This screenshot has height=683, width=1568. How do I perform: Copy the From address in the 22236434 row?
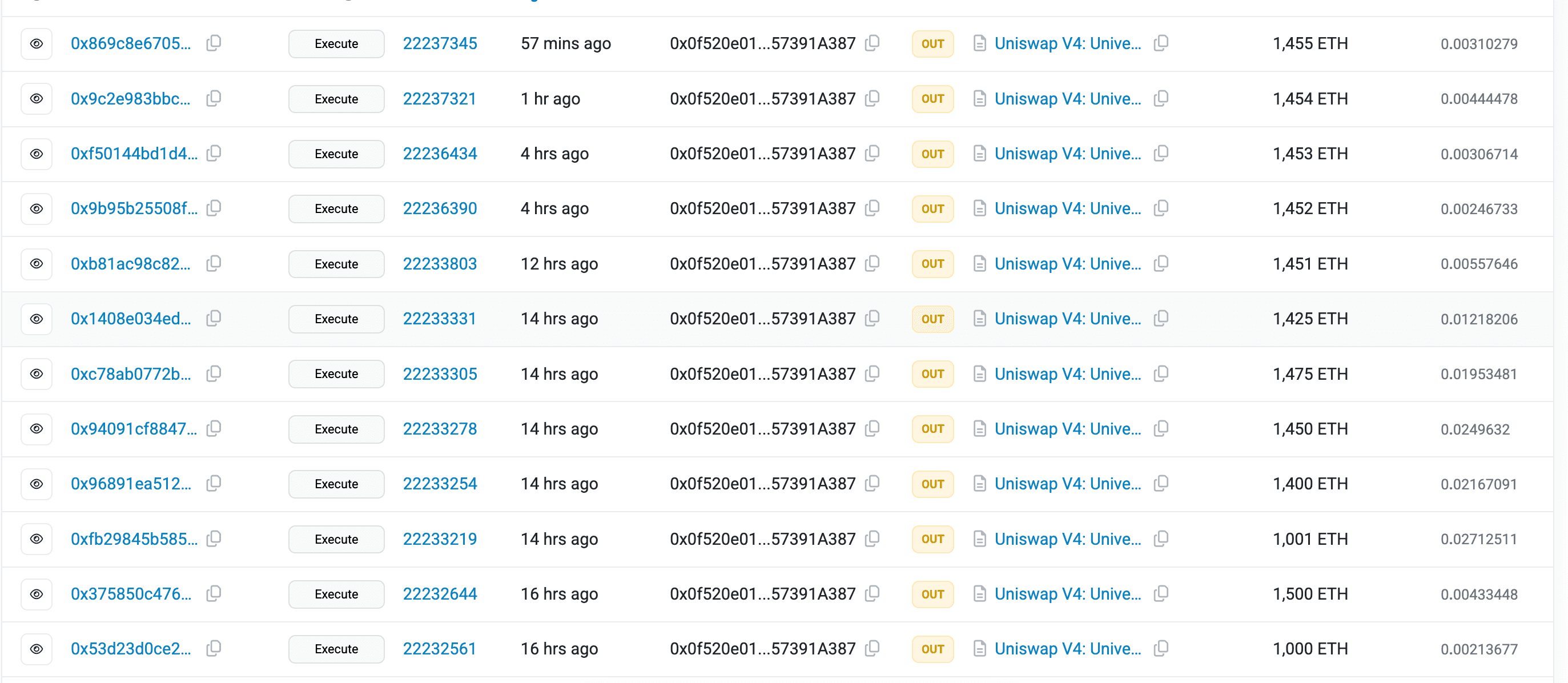(873, 154)
